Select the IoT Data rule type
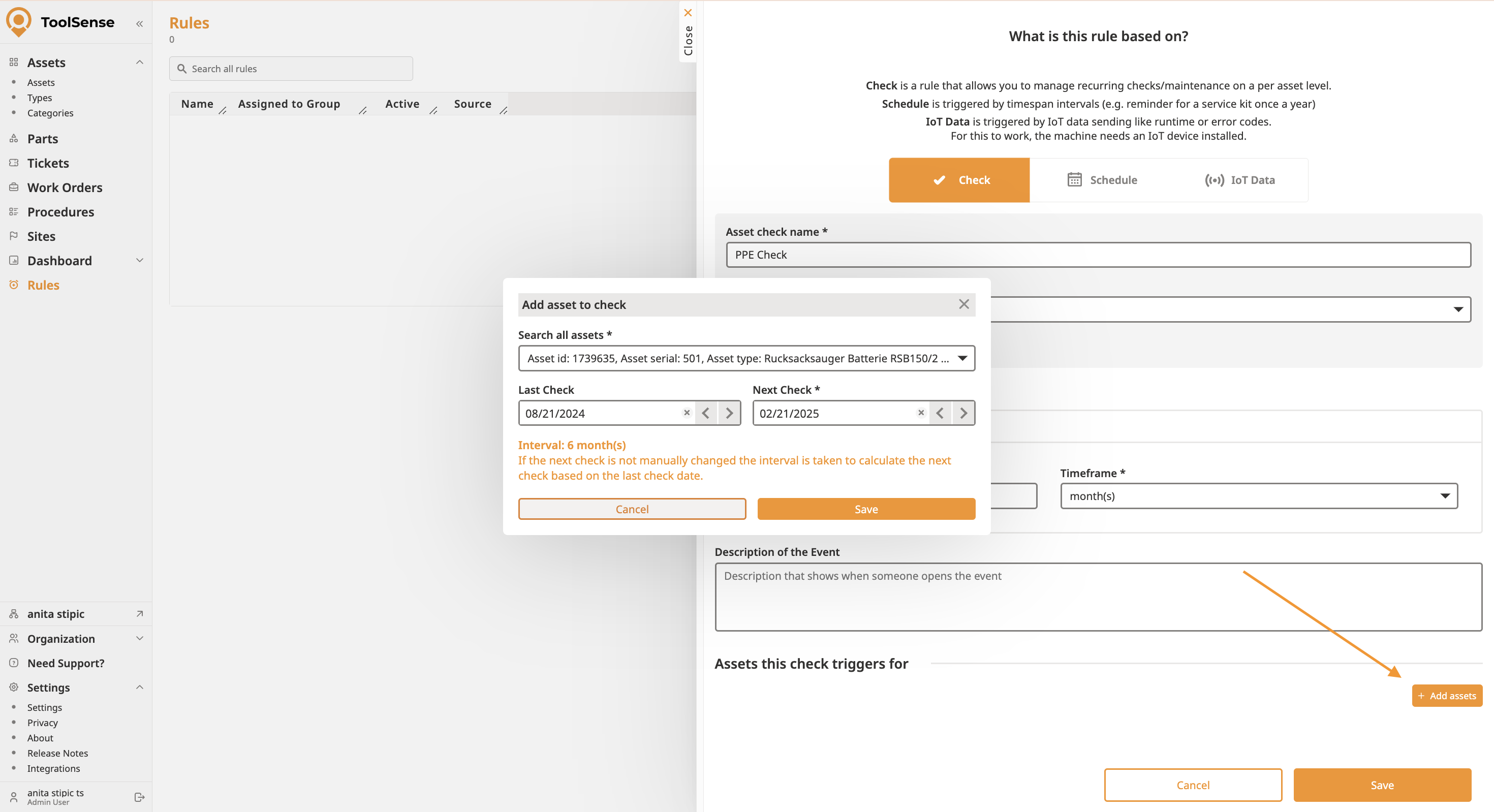Image resolution: width=1494 pixels, height=812 pixels. (1239, 180)
